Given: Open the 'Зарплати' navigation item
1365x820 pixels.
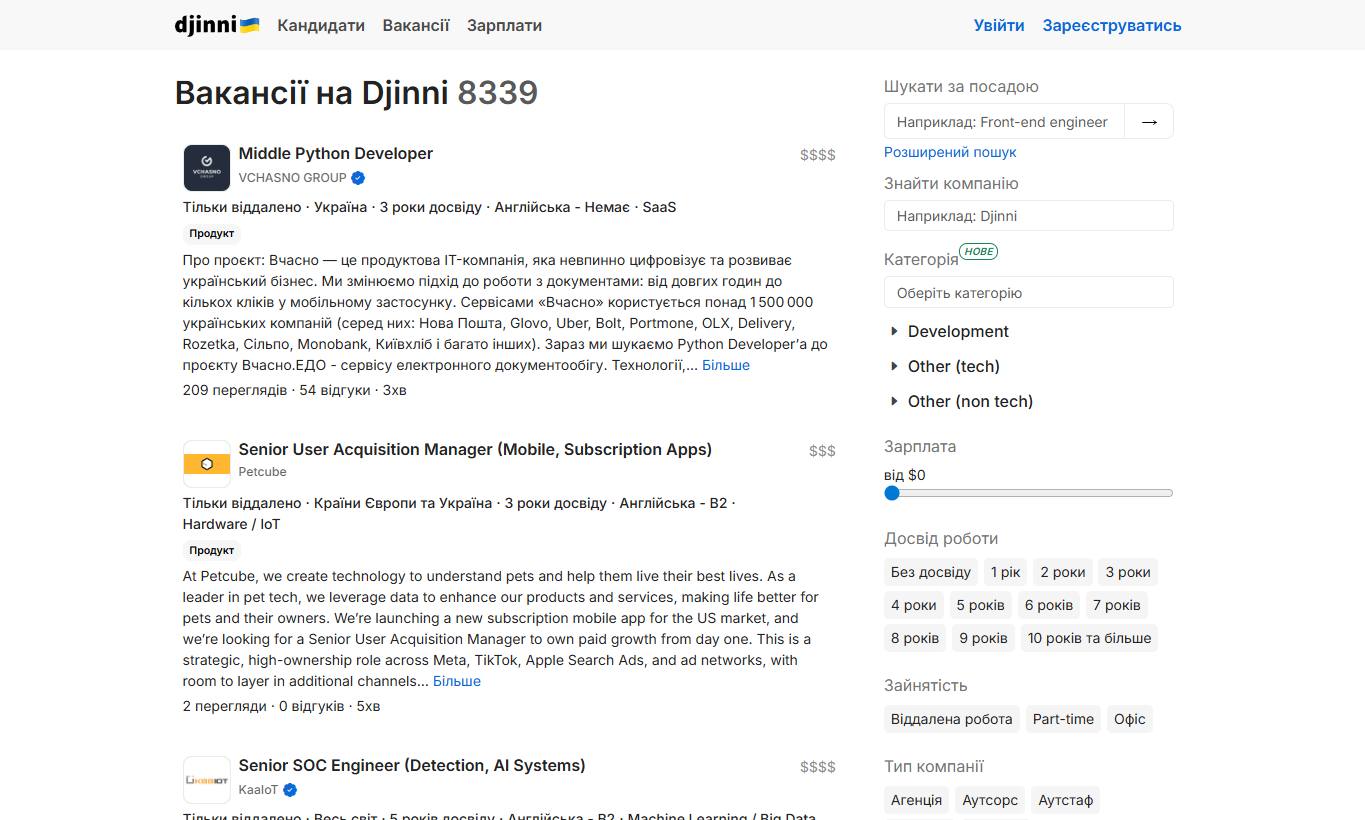Looking at the screenshot, I should (504, 25).
